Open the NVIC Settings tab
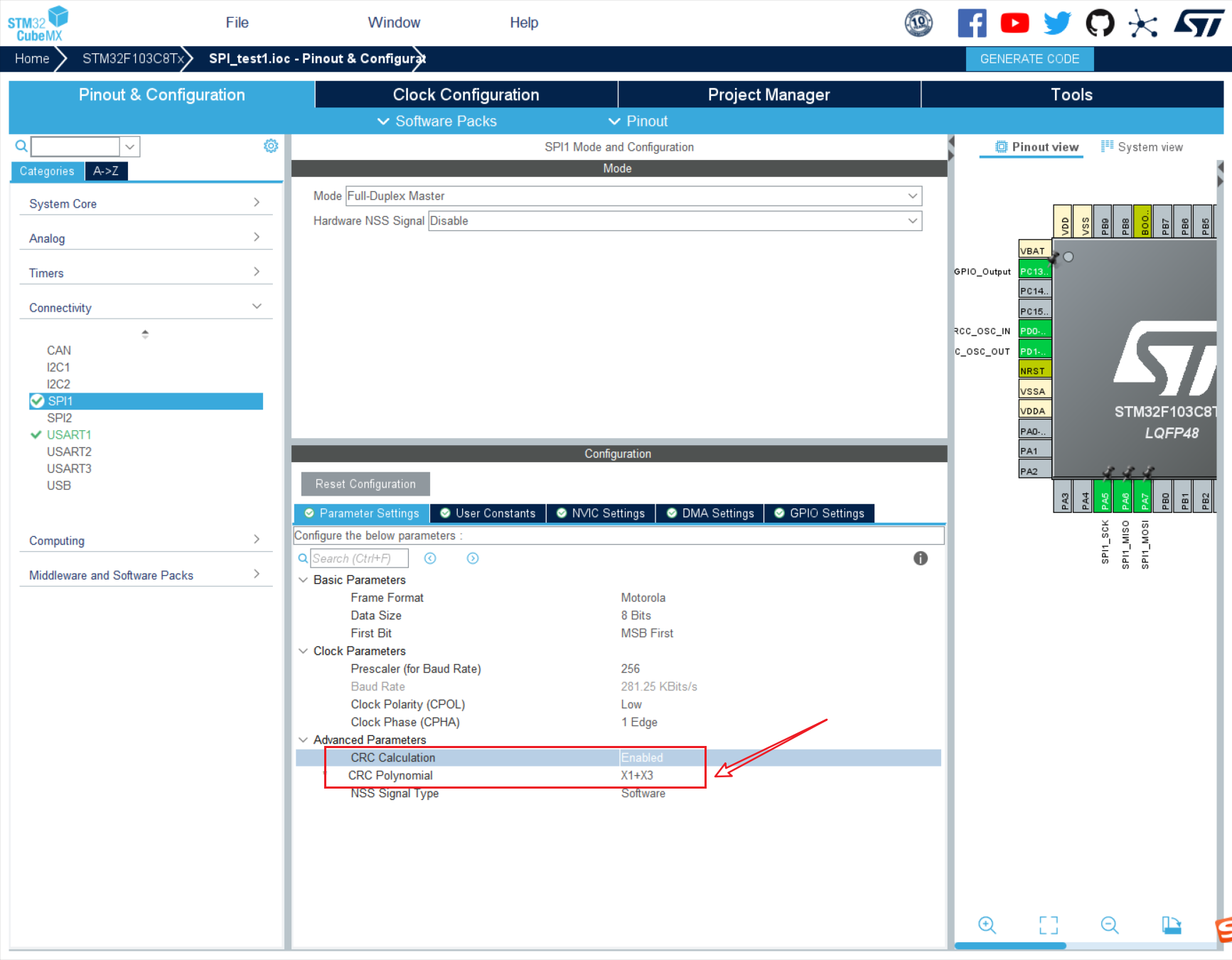This screenshot has height=960, width=1232. click(601, 513)
